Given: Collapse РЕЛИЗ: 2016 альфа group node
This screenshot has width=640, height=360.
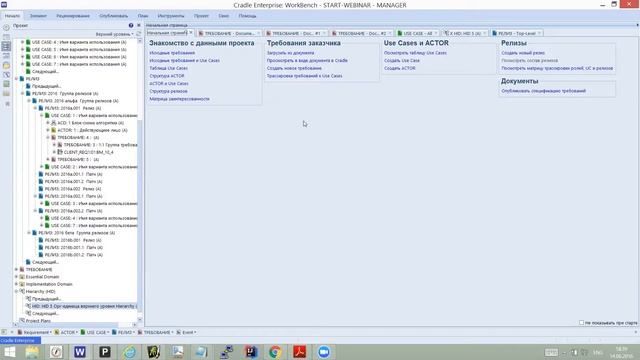Looking at the screenshot, I should [x=29, y=101].
